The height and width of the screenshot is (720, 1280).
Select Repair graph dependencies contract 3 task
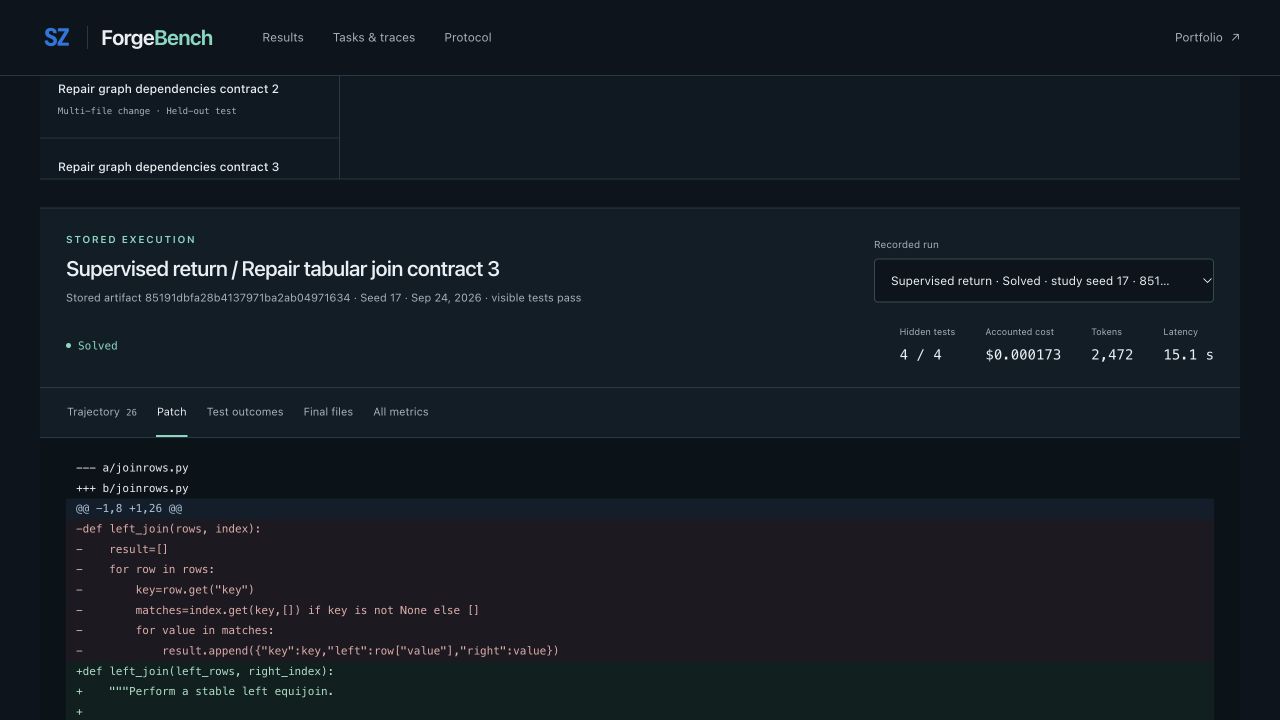pos(190,160)
